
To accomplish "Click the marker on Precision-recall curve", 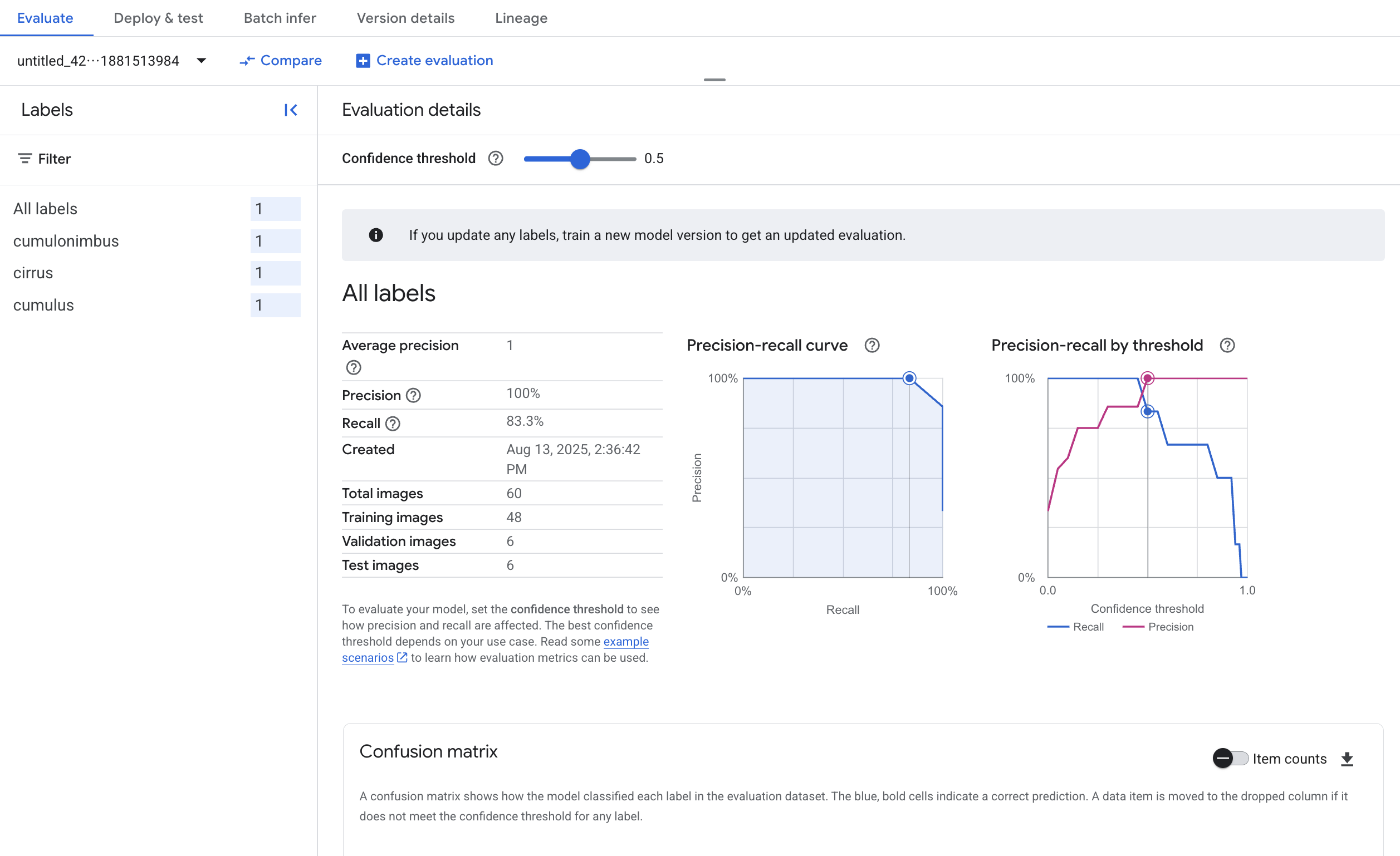I will (x=909, y=378).
